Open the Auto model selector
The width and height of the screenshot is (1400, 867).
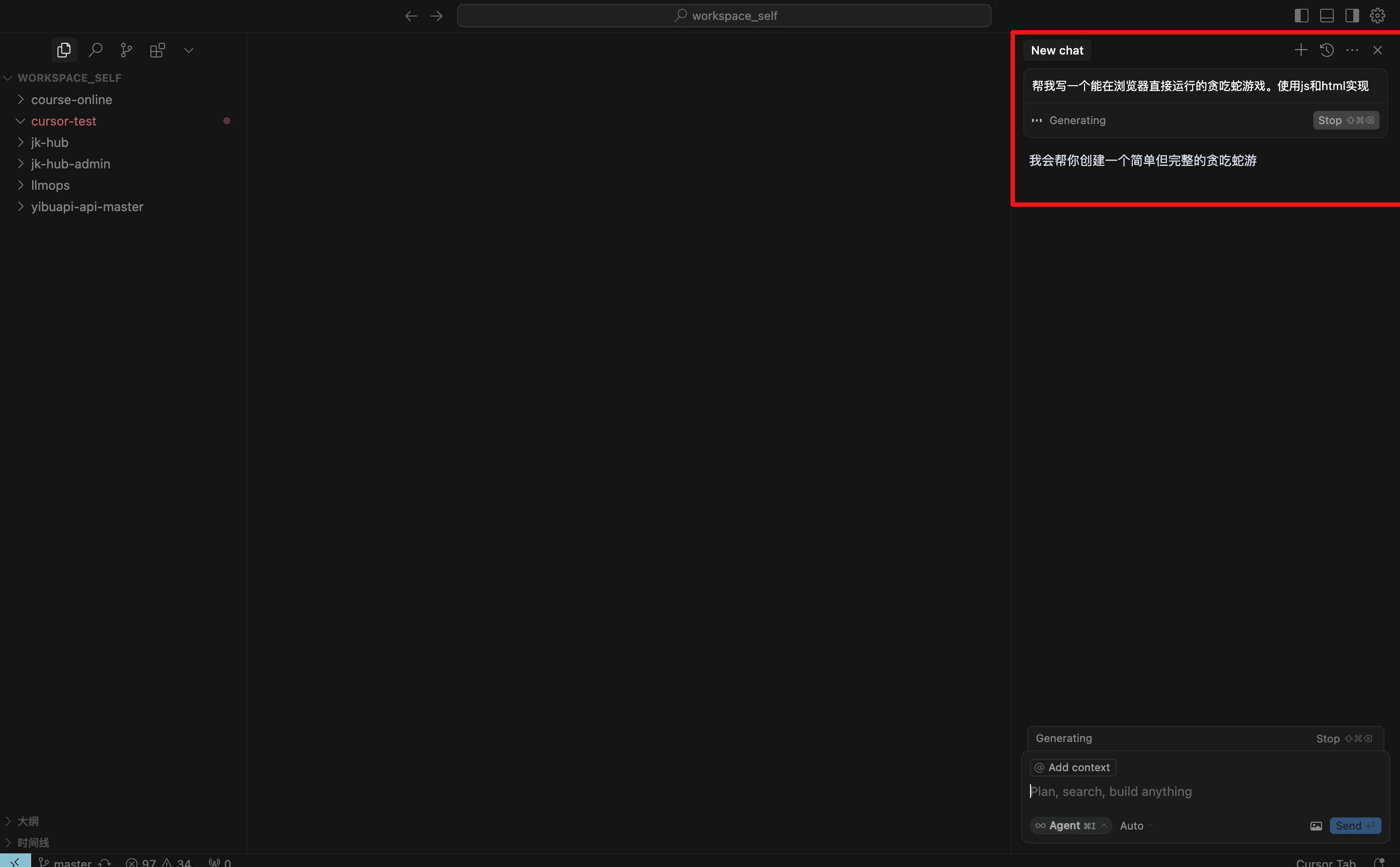[1135, 826]
